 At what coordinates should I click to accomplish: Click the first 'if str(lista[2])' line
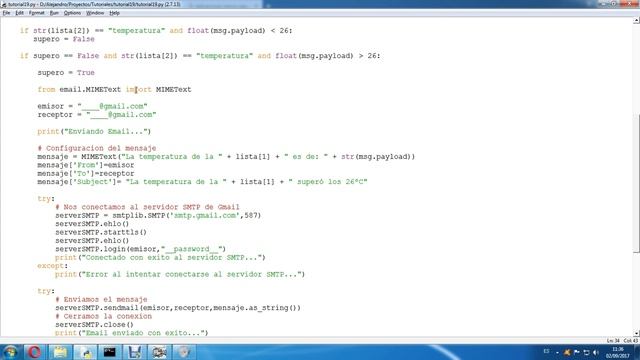156,31
